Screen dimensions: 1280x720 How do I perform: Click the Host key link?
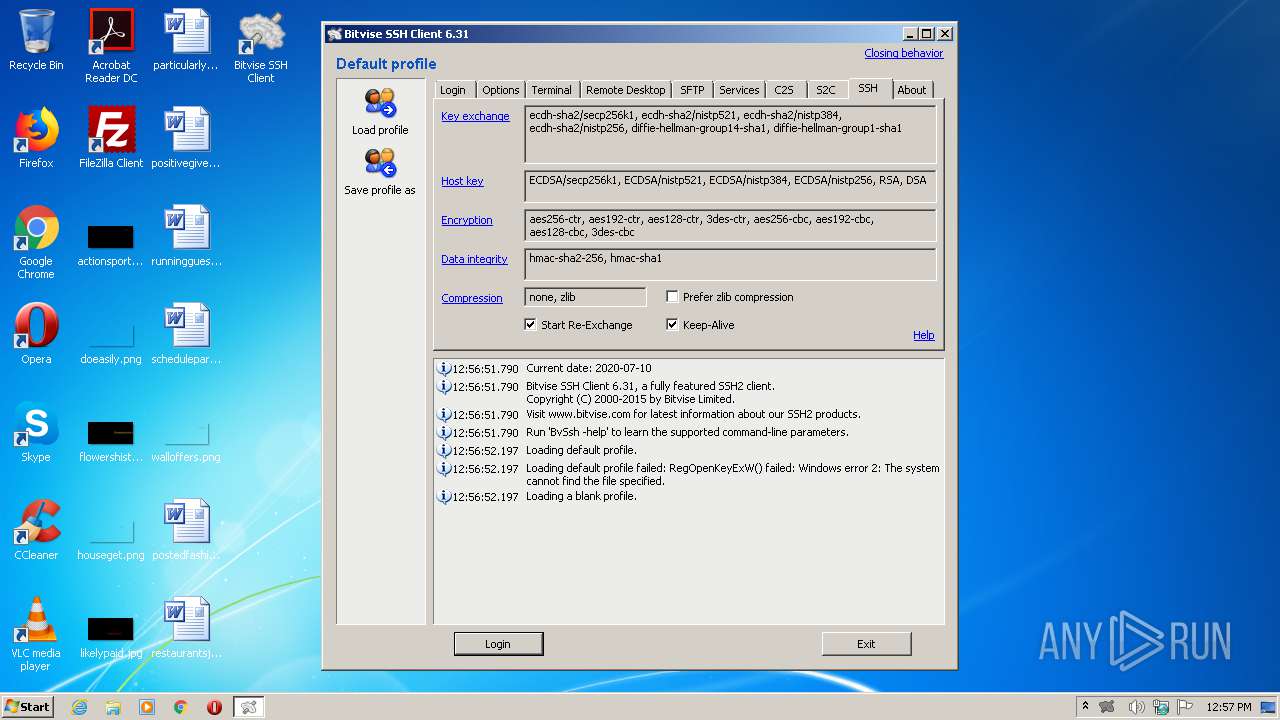pyautogui.click(x=462, y=181)
